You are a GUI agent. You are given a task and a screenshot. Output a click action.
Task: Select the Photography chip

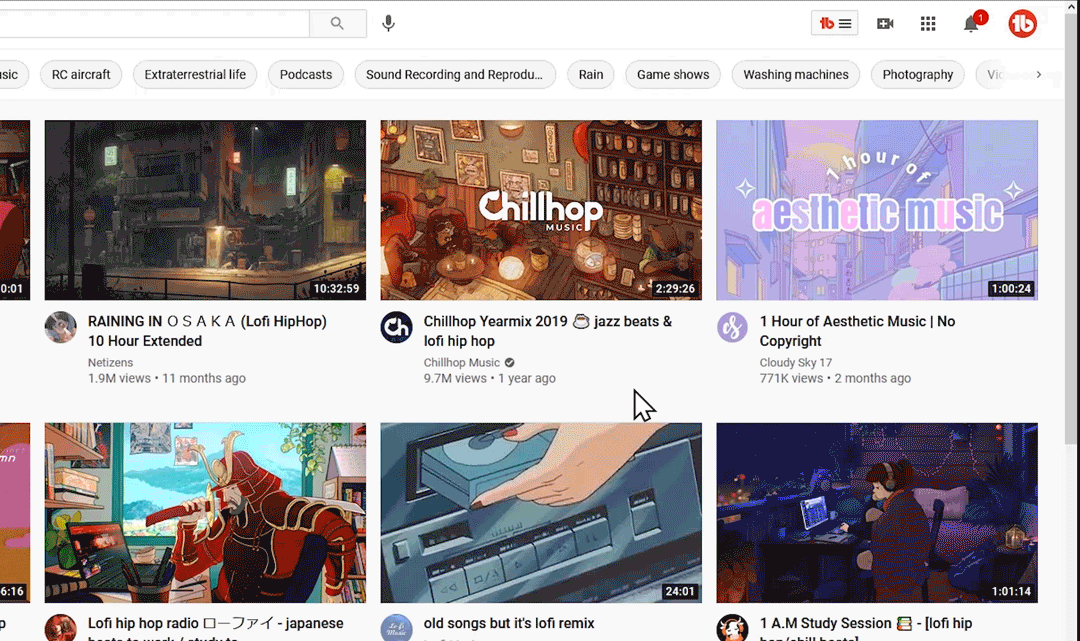pyautogui.click(x=918, y=74)
